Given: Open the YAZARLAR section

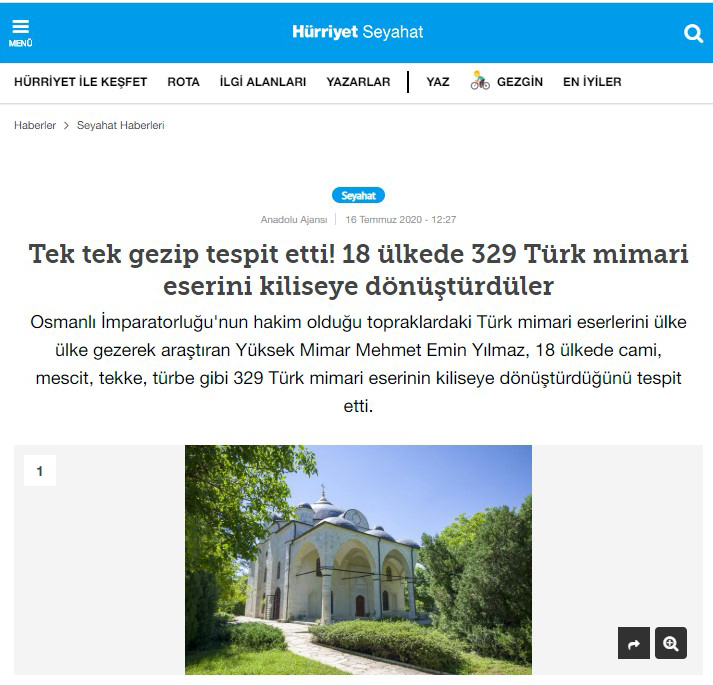Looking at the screenshot, I should (x=358, y=82).
